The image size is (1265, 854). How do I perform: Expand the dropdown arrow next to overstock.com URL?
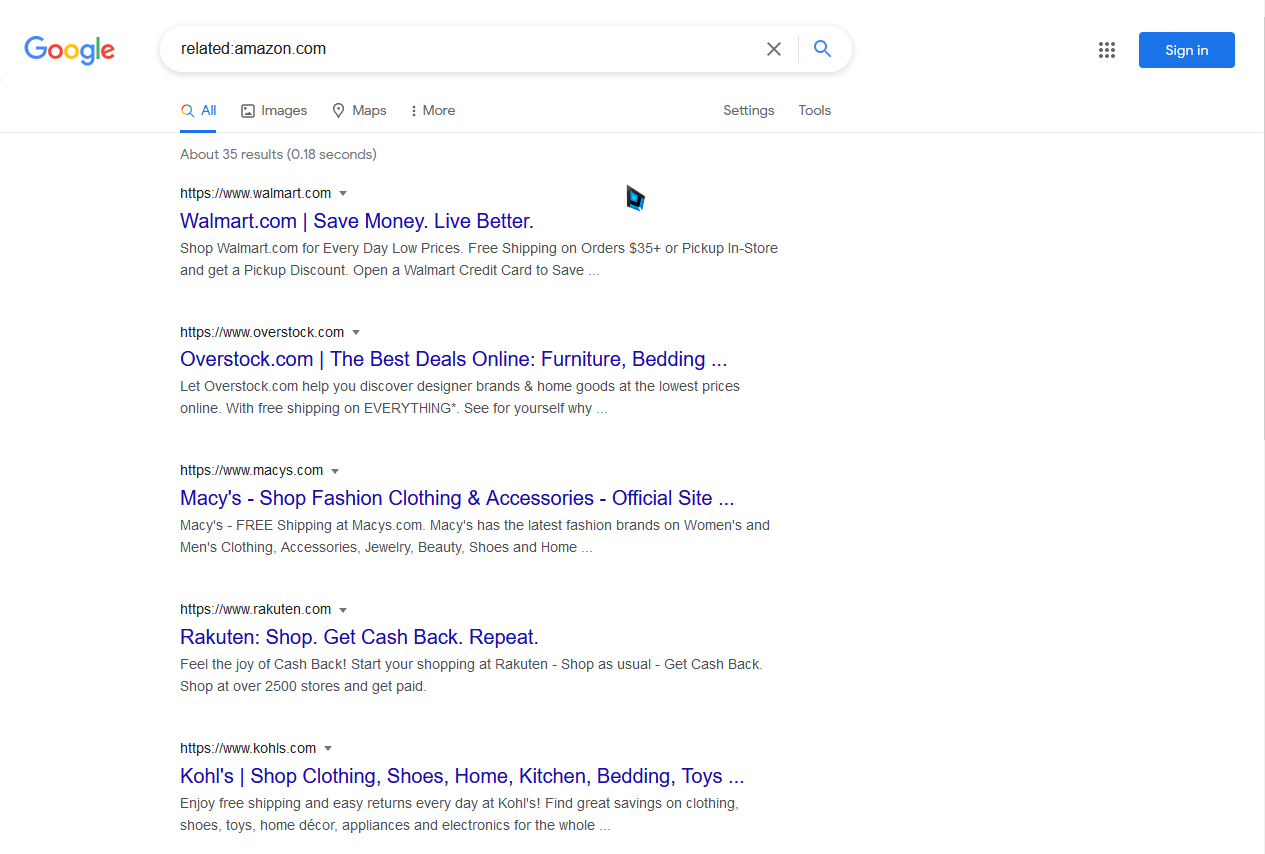[356, 332]
